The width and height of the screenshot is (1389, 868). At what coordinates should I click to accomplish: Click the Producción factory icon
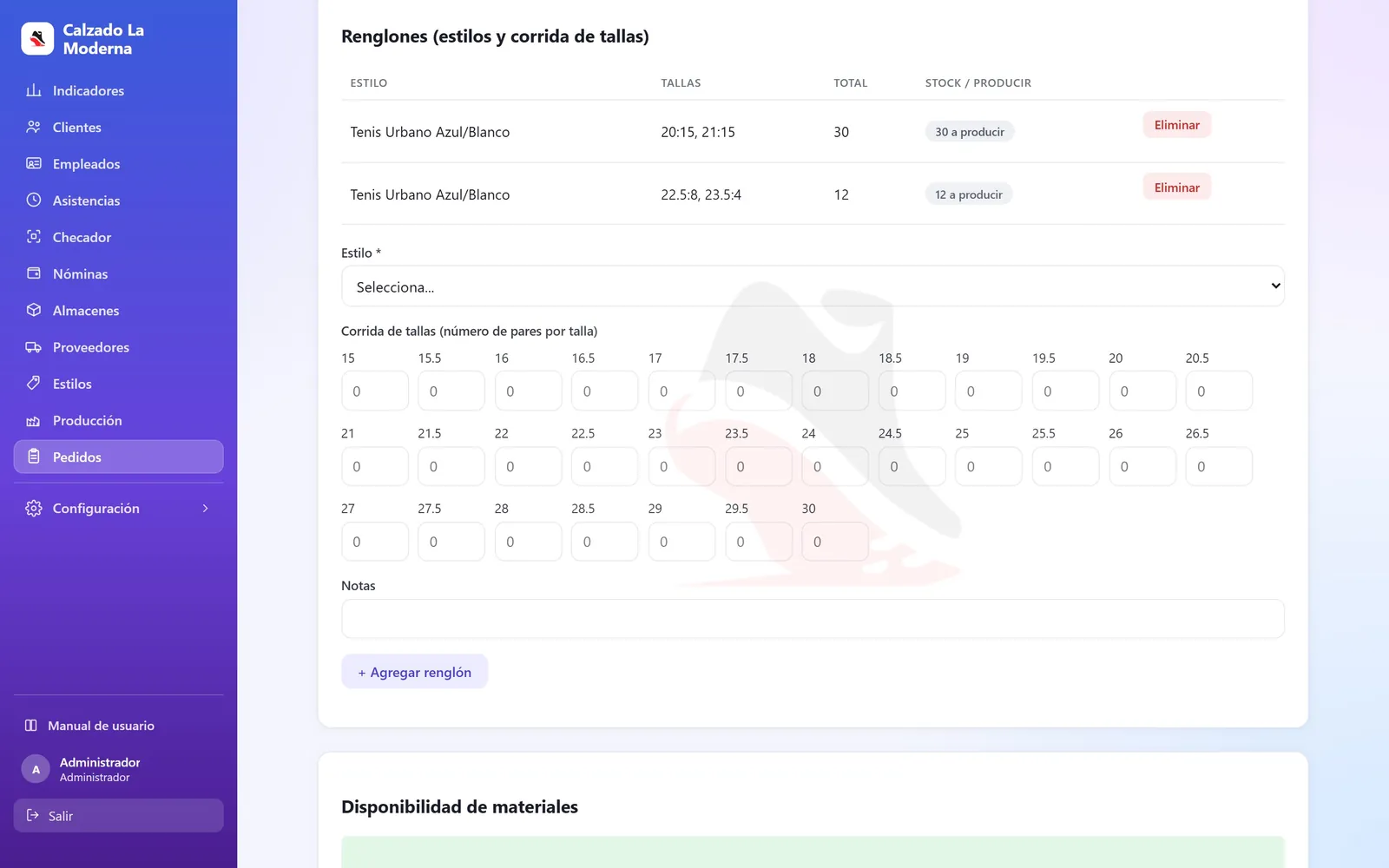[x=34, y=420]
